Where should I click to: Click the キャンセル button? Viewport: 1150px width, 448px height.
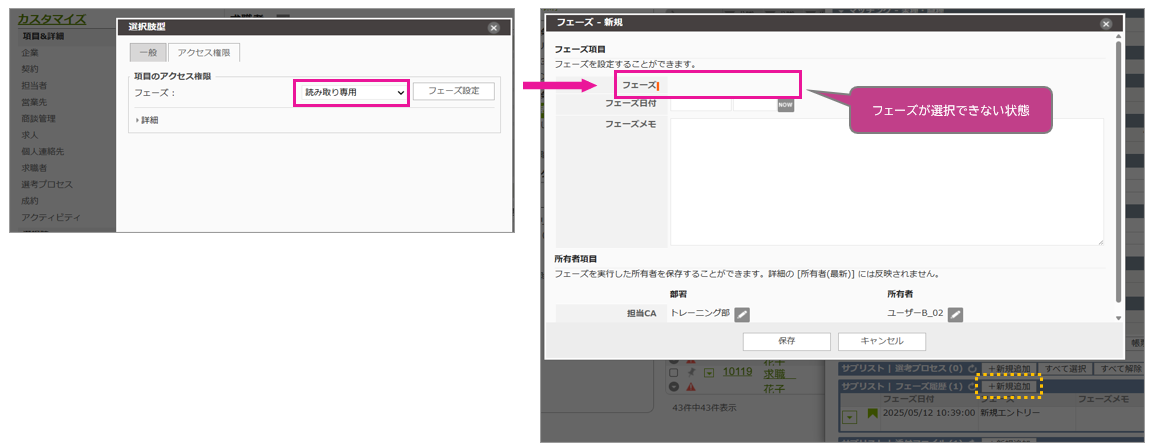(x=882, y=342)
